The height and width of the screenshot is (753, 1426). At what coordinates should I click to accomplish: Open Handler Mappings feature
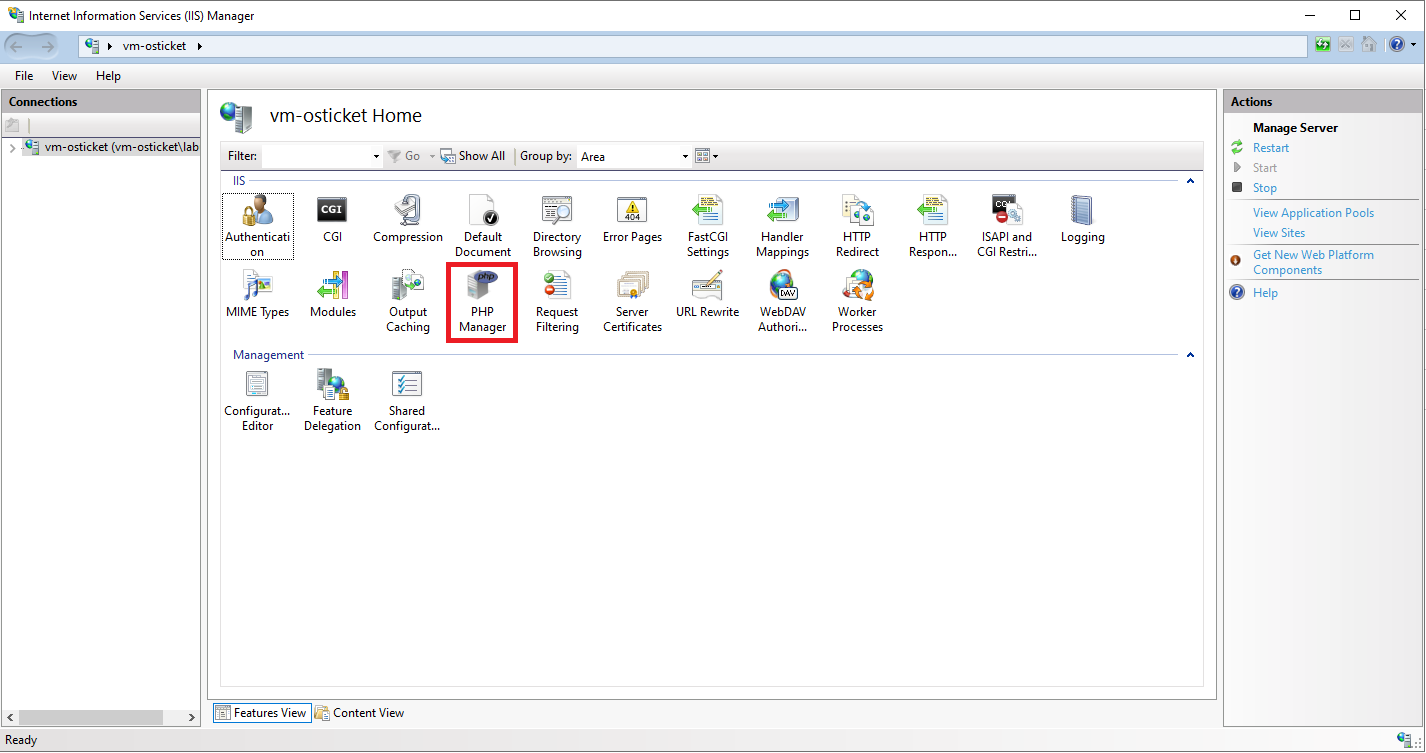pyautogui.click(x=782, y=226)
